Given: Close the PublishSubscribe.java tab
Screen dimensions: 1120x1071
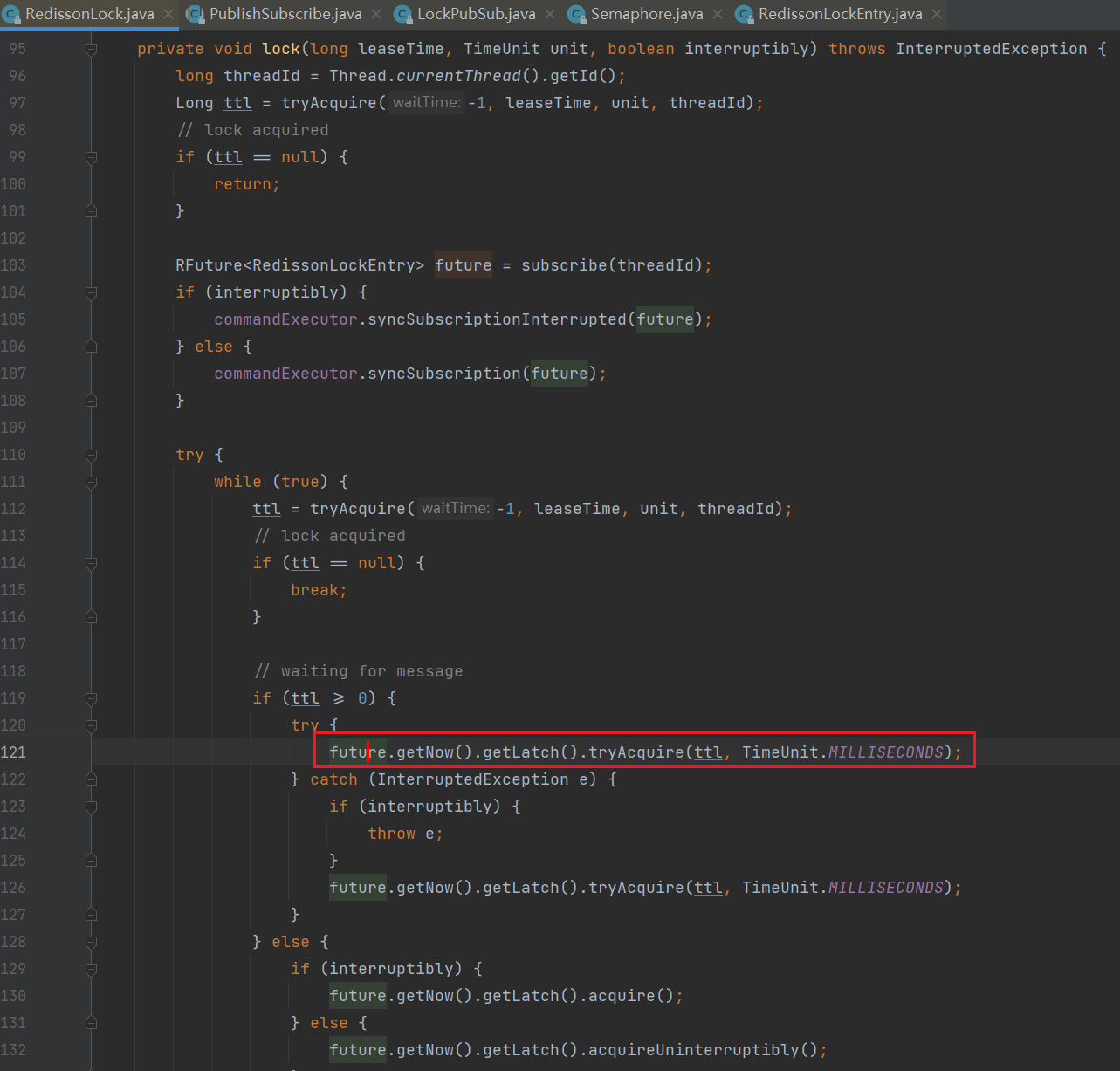Looking at the screenshot, I should pos(376,15).
